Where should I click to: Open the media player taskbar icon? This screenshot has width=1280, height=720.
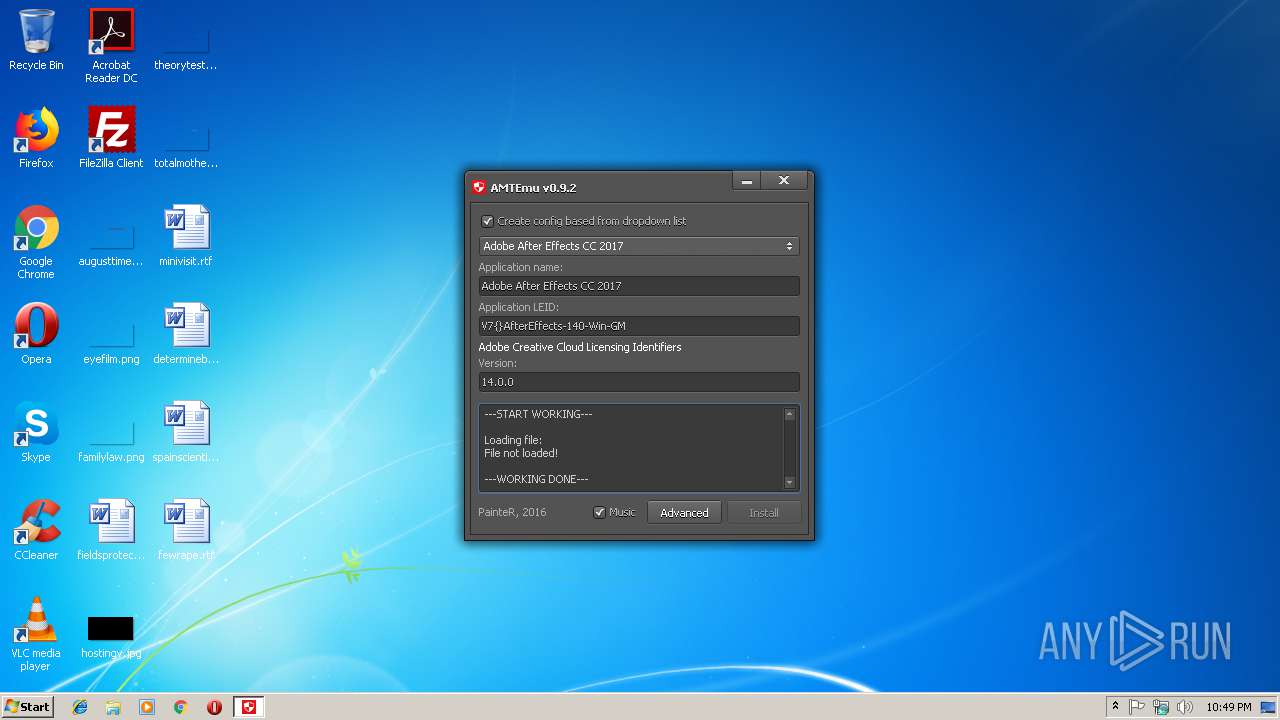pos(147,707)
